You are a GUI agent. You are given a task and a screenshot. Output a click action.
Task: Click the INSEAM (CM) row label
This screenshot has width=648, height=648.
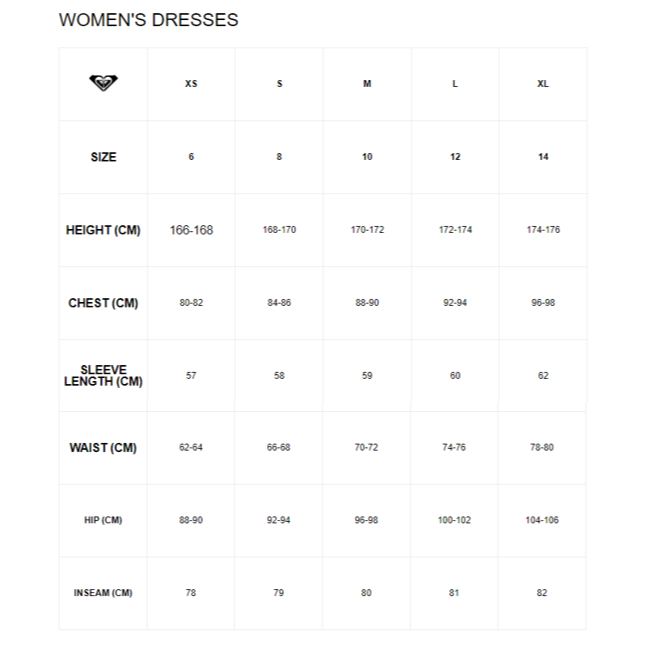pyautogui.click(x=103, y=593)
